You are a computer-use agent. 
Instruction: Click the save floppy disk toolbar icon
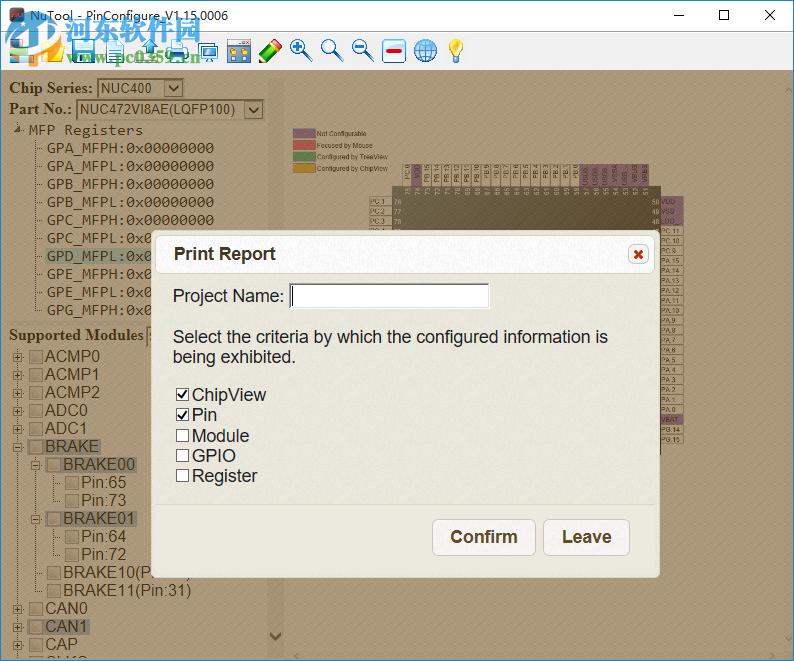coord(84,51)
